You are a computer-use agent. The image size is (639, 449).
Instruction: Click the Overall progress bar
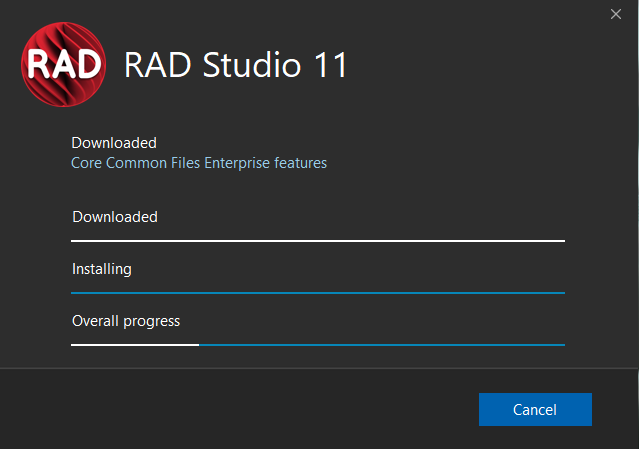318,345
